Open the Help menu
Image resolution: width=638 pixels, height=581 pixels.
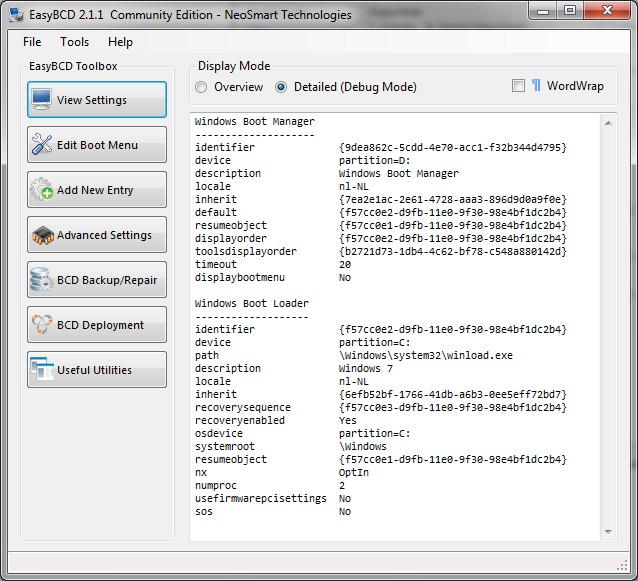pos(120,42)
